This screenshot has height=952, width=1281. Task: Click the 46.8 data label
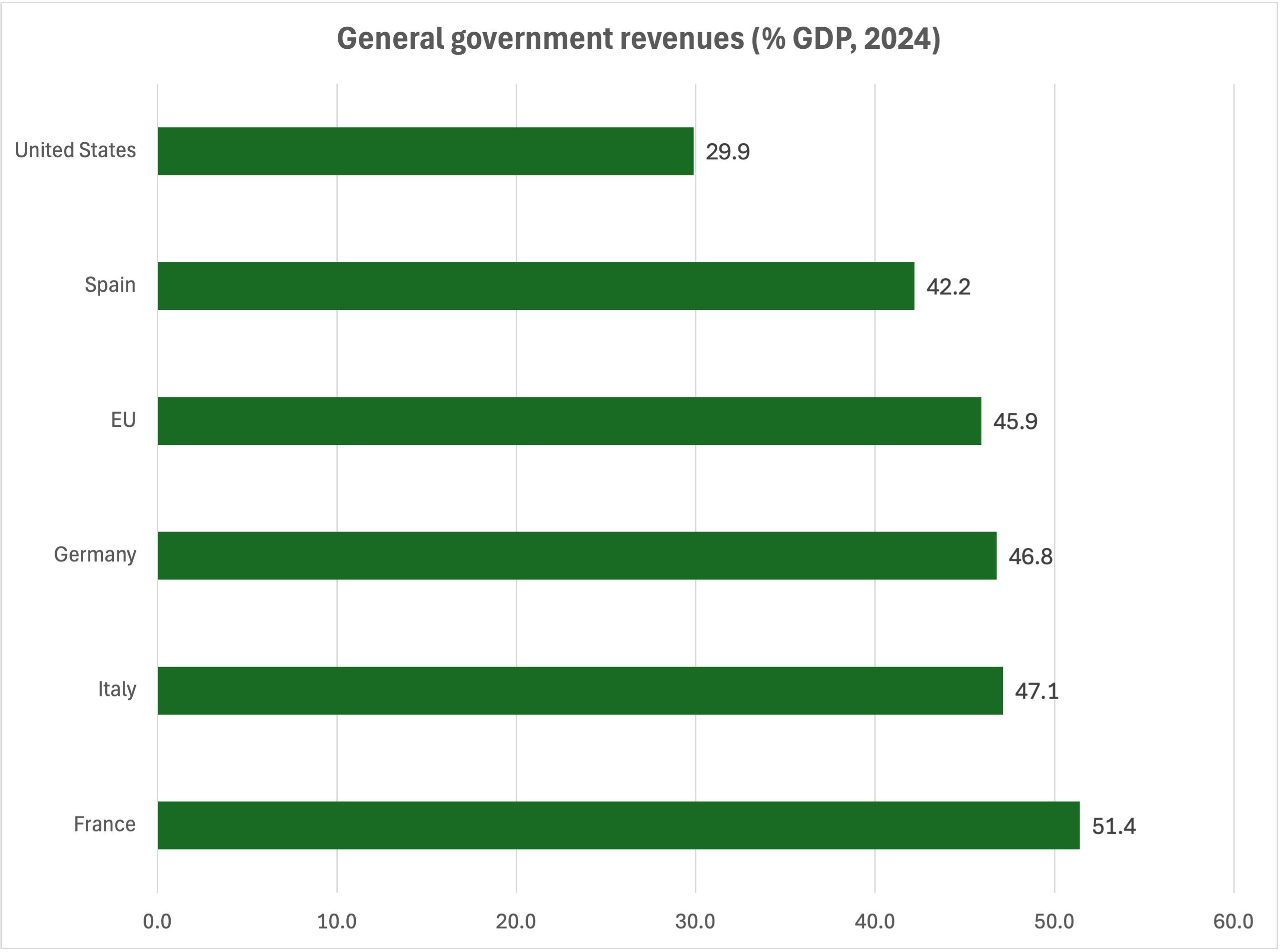pyautogui.click(x=1030, y=557)
